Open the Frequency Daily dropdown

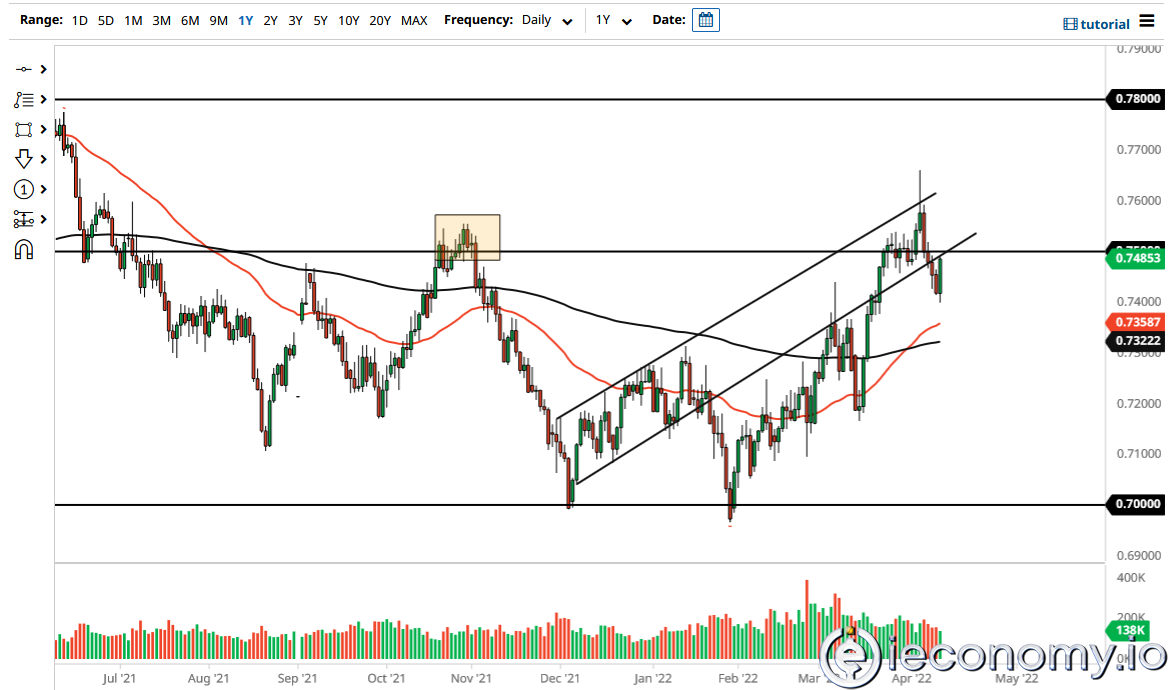[545, 20]
